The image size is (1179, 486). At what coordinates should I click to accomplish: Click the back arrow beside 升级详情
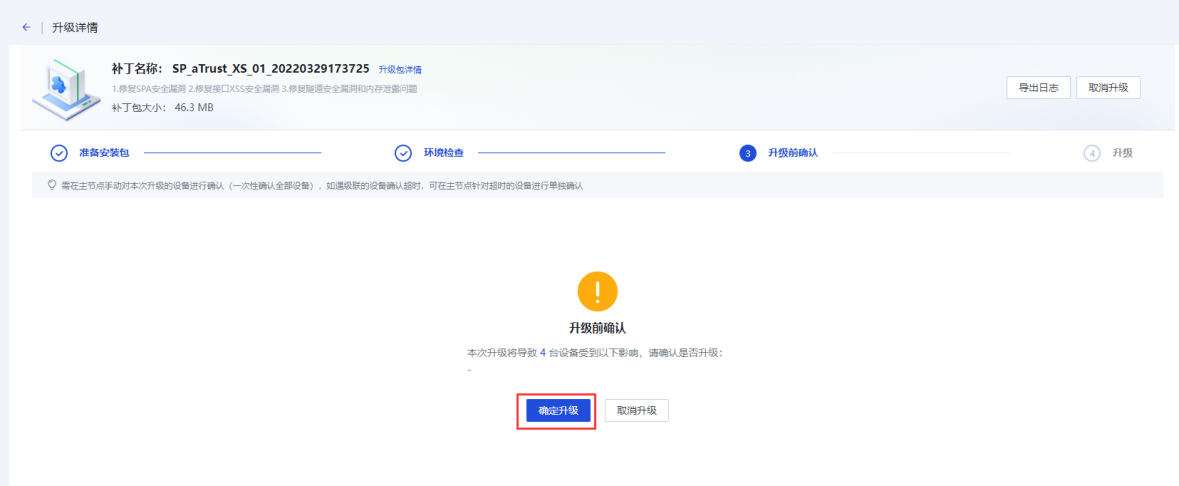click(x=26, y=27)
